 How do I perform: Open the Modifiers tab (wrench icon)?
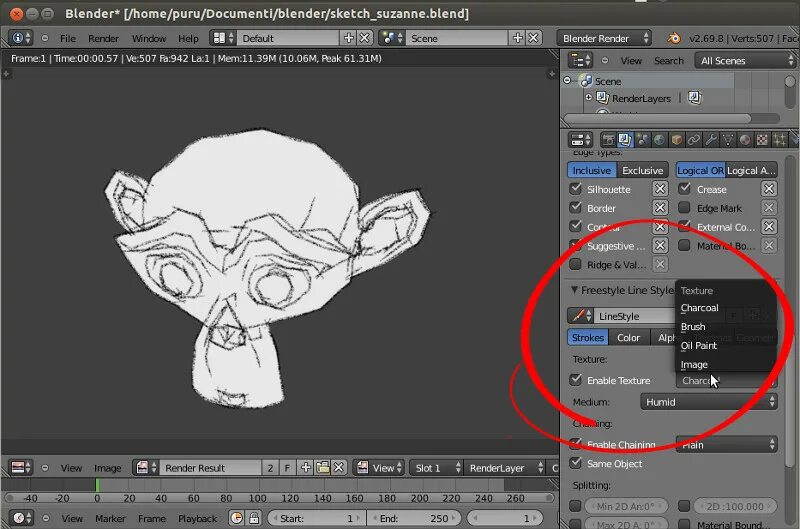pos(711,140)
